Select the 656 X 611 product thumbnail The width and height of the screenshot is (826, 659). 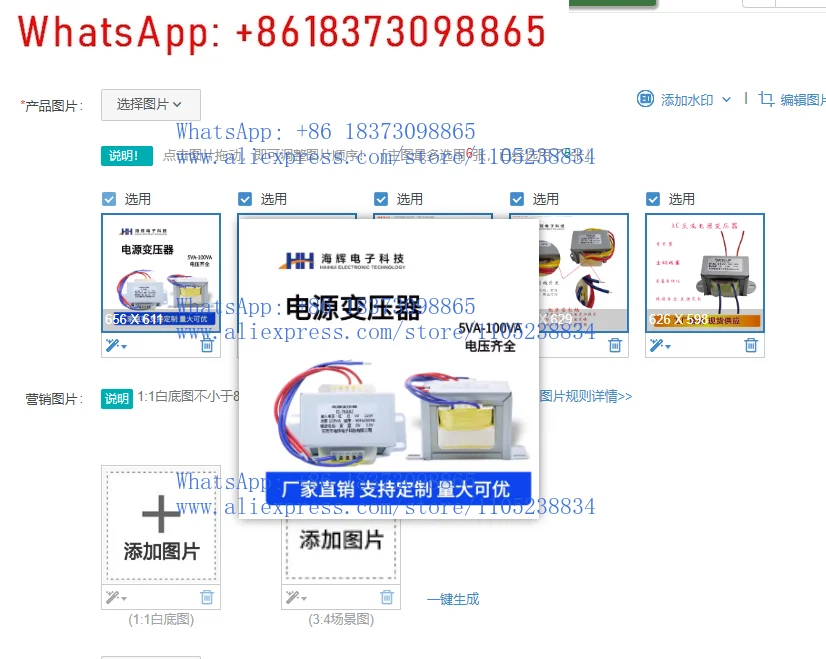[x=161, y=273]
